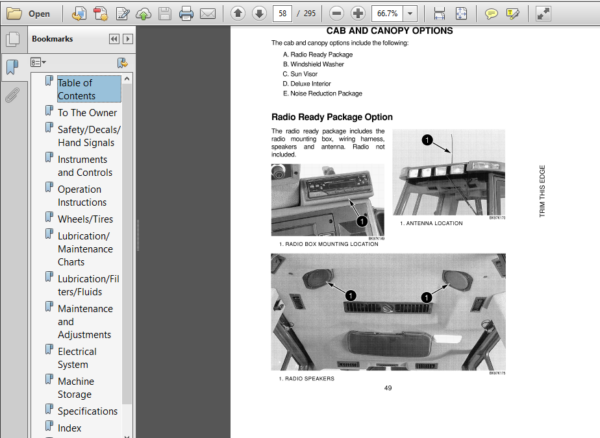Click the bookmarks panel scrollbar up arrow
Viewport: 600px width, 438px height.
tap(127, 79)
